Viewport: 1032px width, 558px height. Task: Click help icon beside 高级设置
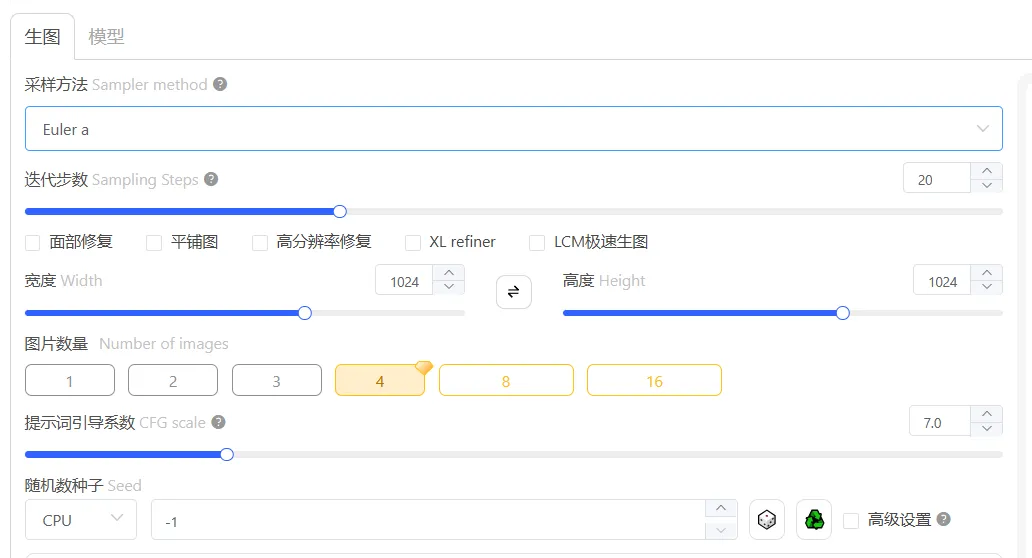pyautogui.click(x=943, y=520)
